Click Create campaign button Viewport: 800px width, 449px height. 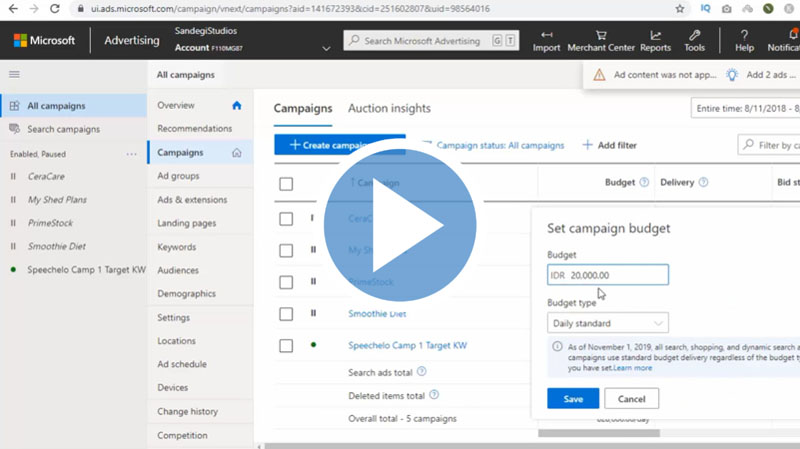(340, 145)
